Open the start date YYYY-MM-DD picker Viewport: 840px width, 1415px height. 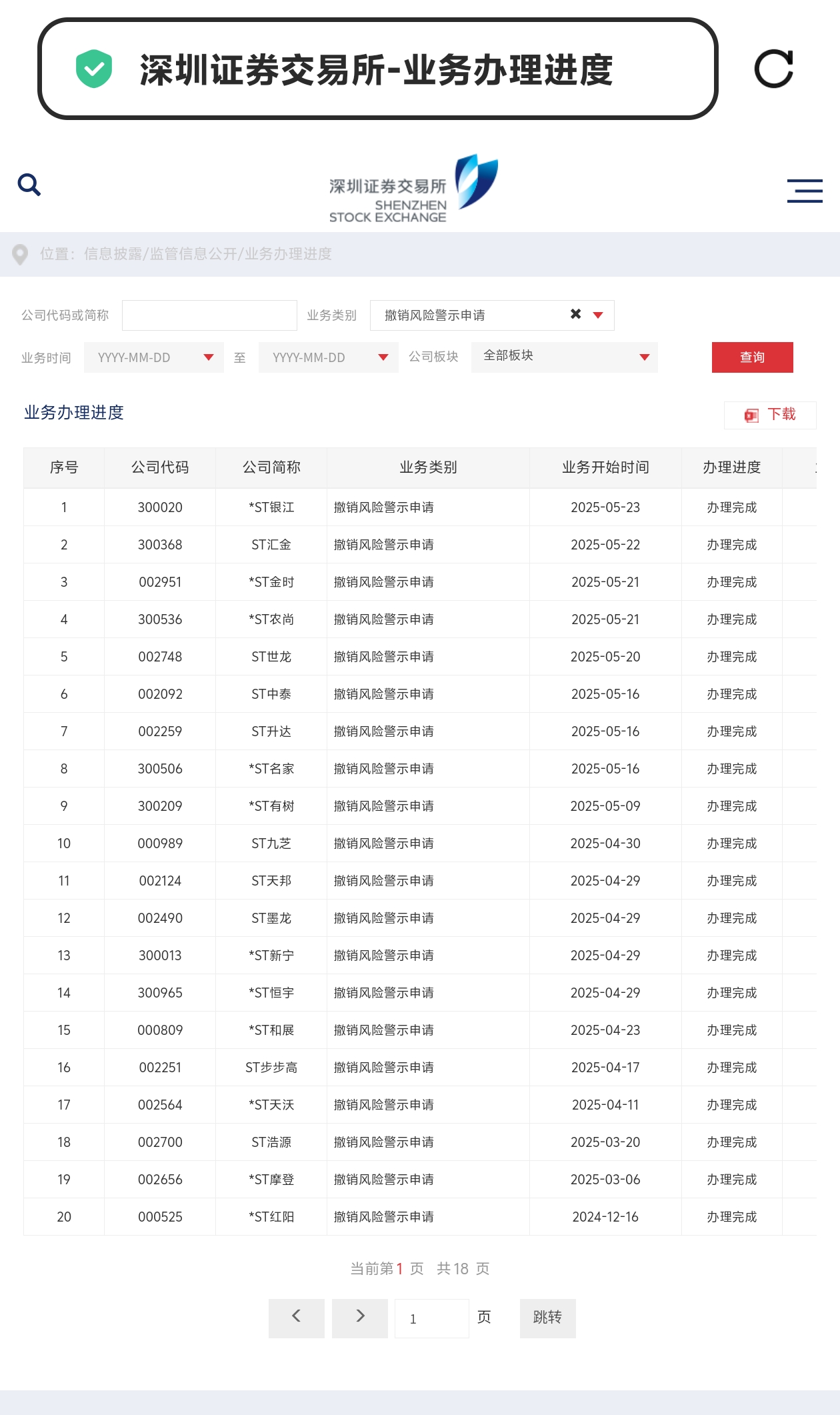click(154, 357)
